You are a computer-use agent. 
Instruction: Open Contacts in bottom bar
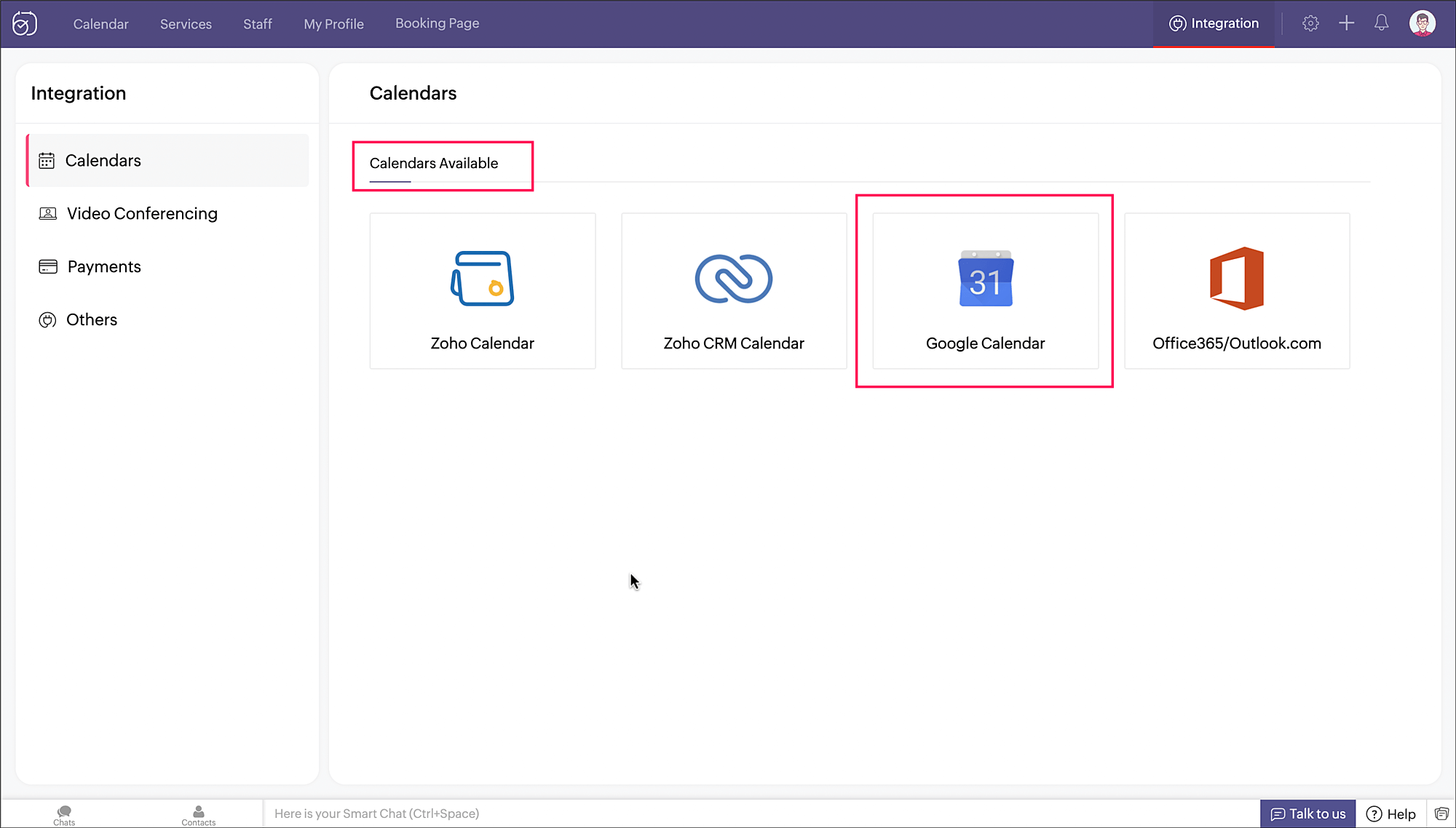point(199,815)
